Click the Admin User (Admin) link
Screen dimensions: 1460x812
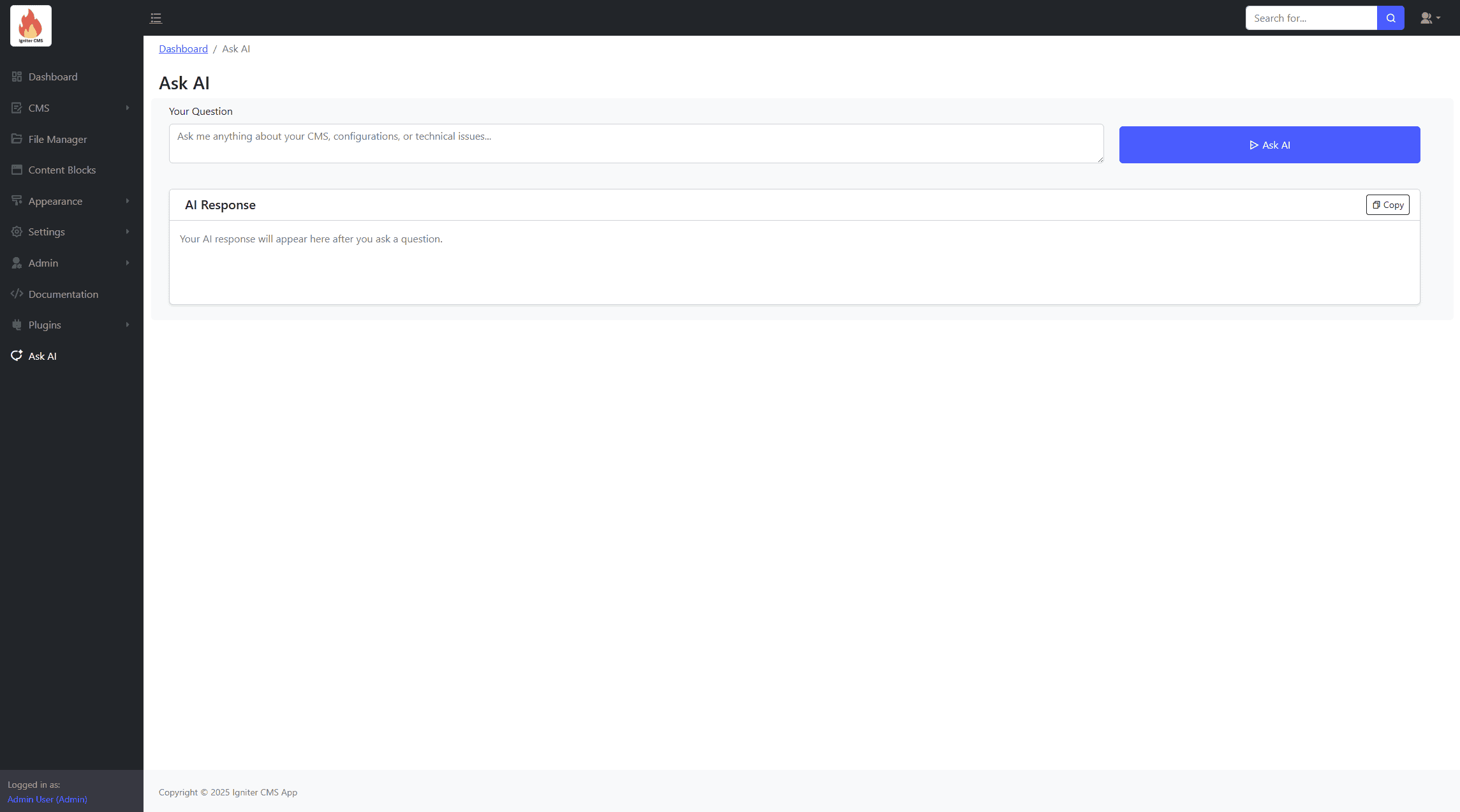point(47,799)
